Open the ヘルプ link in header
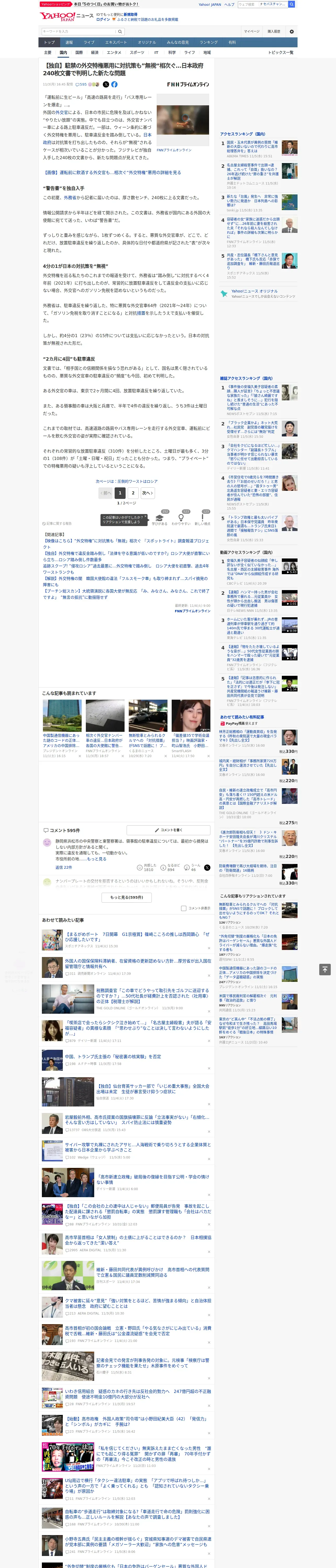336x1568 pixels. [x=229, y=4]
